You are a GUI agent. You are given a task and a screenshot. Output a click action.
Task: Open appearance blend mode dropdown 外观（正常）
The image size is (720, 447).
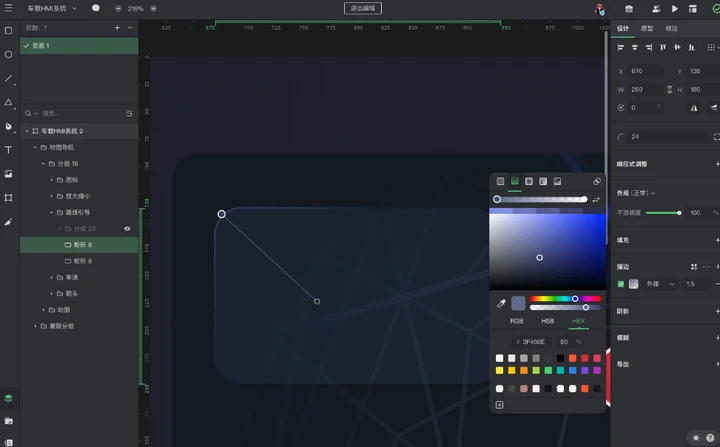coord(636,193)
